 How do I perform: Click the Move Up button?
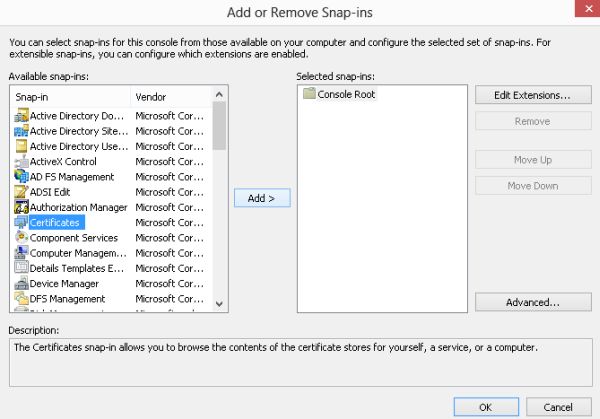[533, 160]
